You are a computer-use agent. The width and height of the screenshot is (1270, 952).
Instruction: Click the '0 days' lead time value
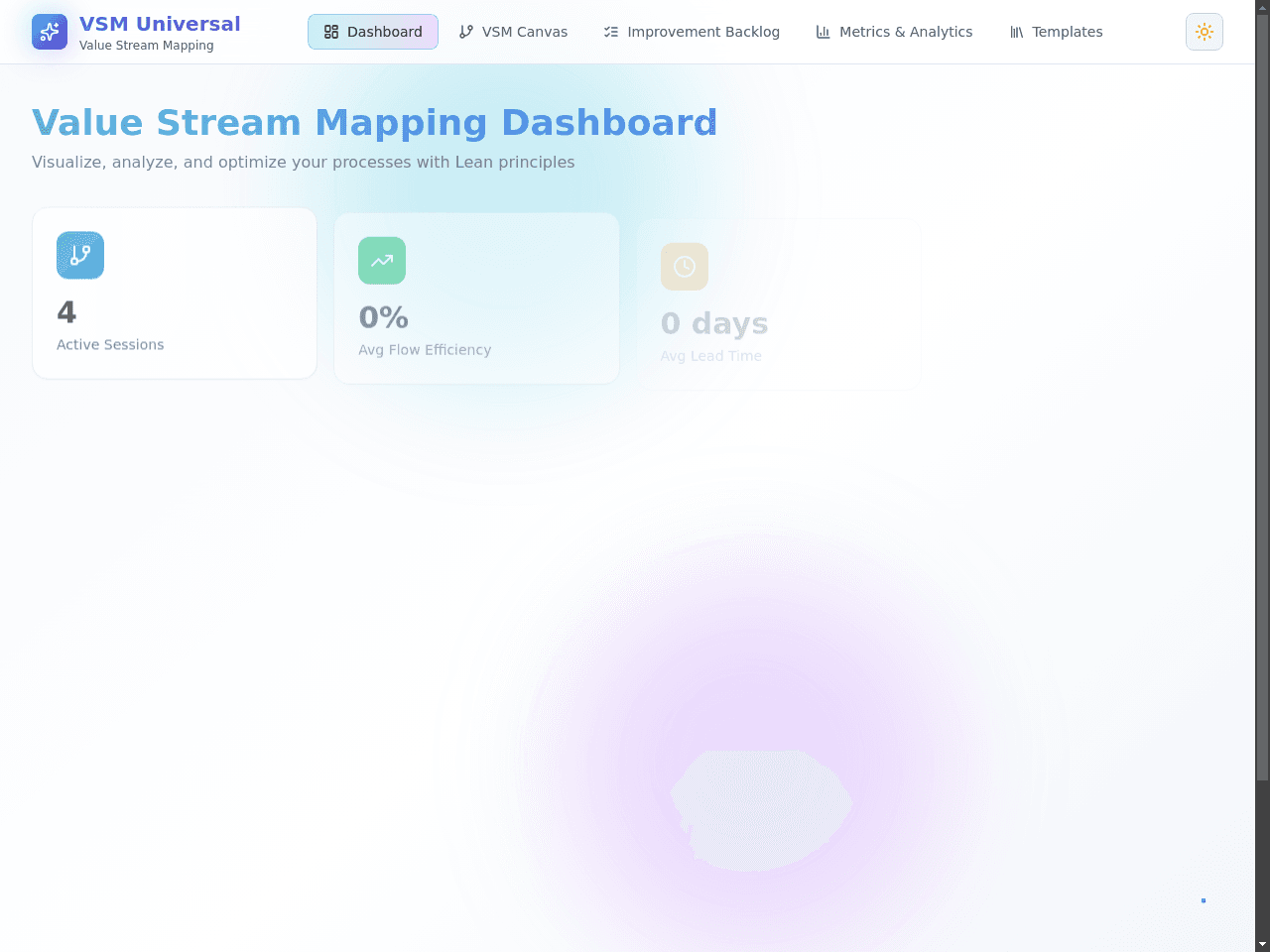click(714, 323)
